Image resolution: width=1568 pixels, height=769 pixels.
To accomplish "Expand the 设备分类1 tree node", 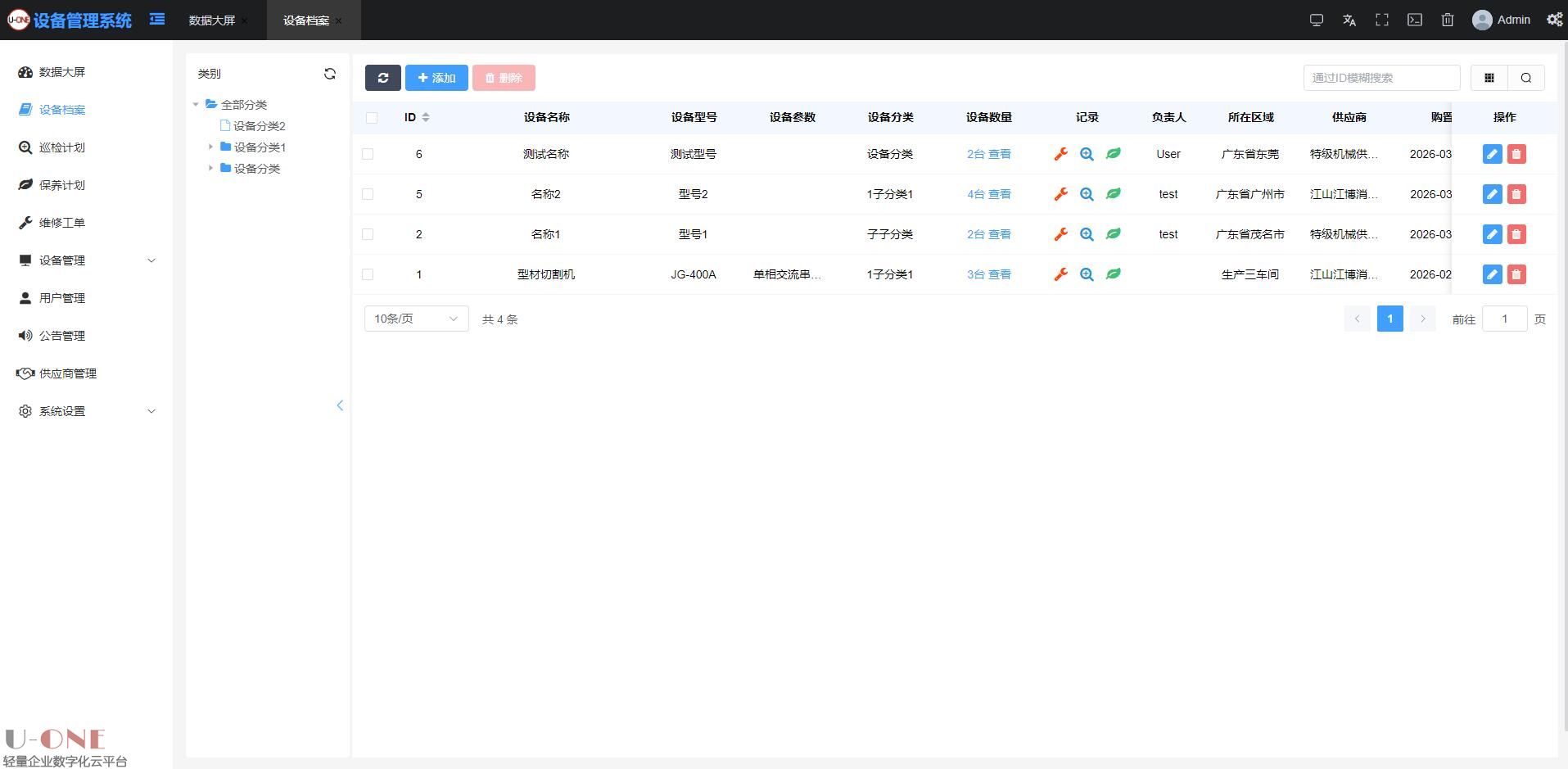I will [210, 147].
